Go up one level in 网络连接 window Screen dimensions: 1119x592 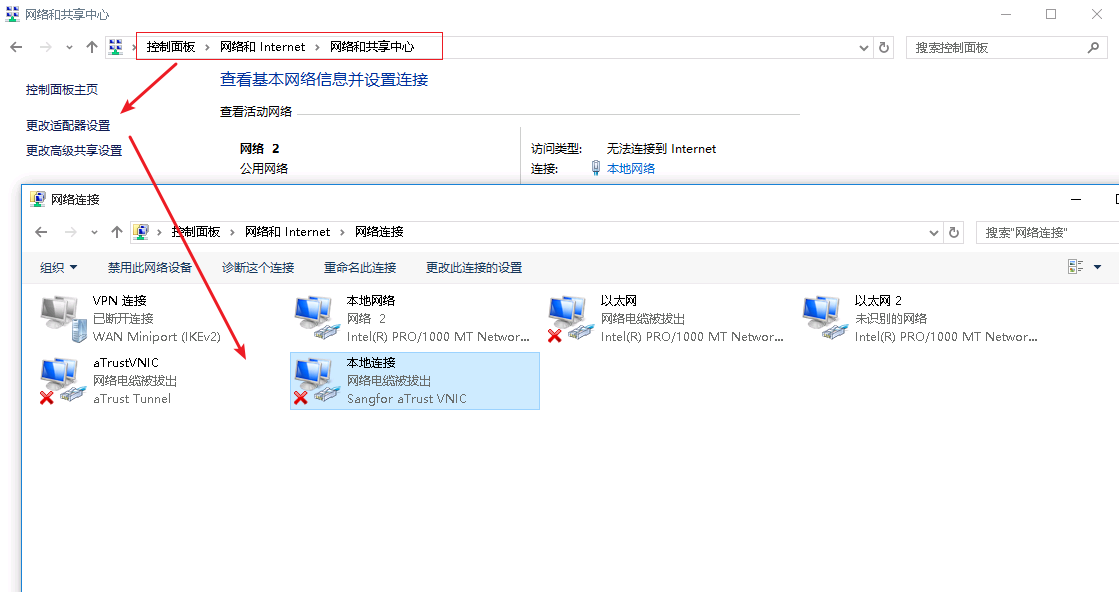pyautogui.click(x=117, y=232)
